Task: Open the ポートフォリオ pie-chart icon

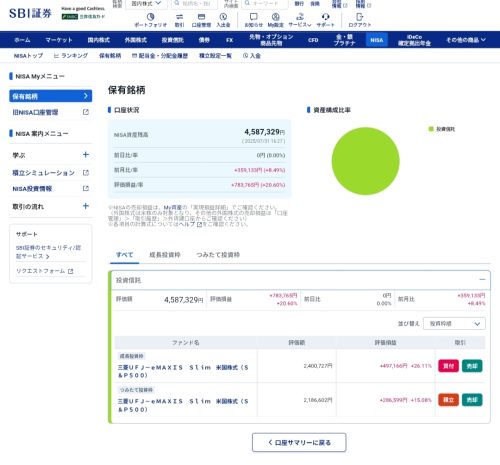Action: click(151, 17)
